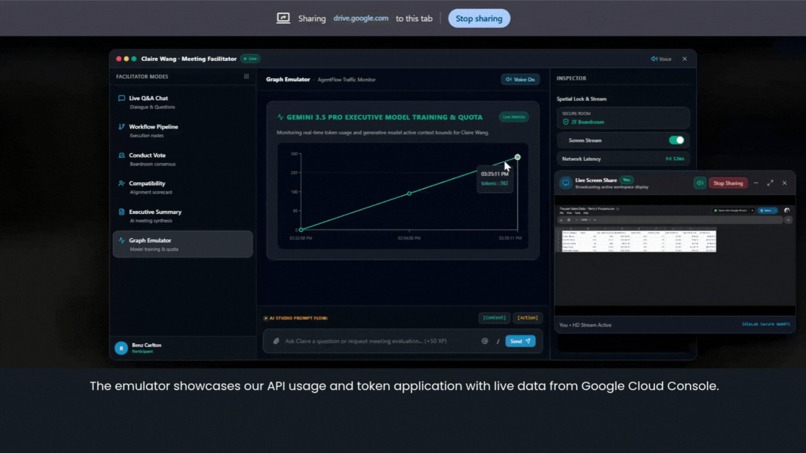Click the Compatibility person icon

(x=121, y=184)
